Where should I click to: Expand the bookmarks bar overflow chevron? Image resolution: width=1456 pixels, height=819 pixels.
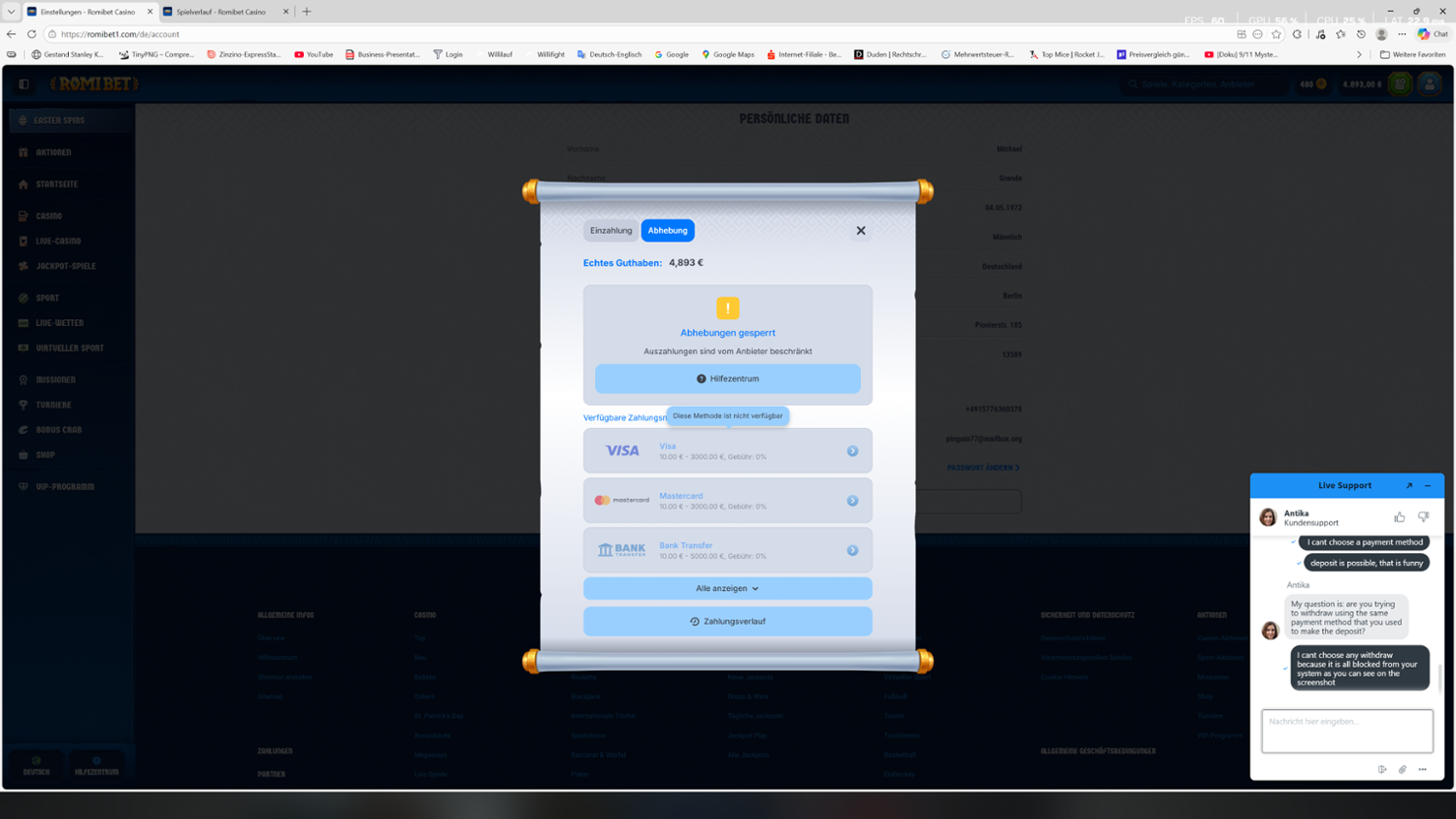tap(1359, 54)
